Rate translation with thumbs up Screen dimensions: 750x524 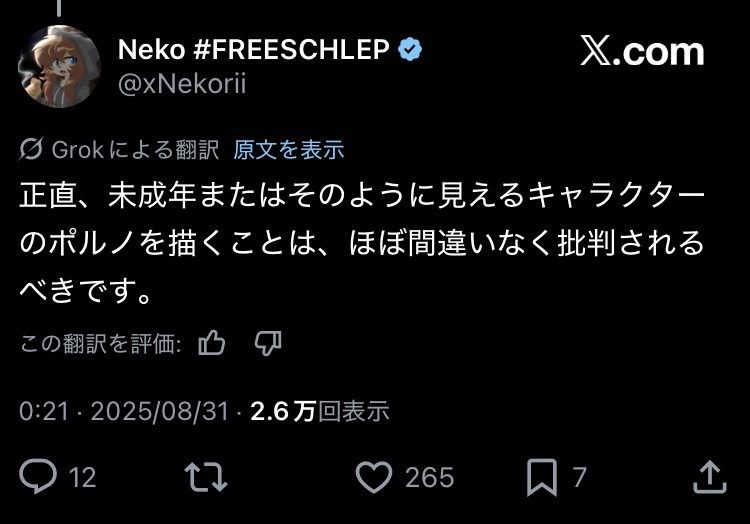click(x=212, y=344)
